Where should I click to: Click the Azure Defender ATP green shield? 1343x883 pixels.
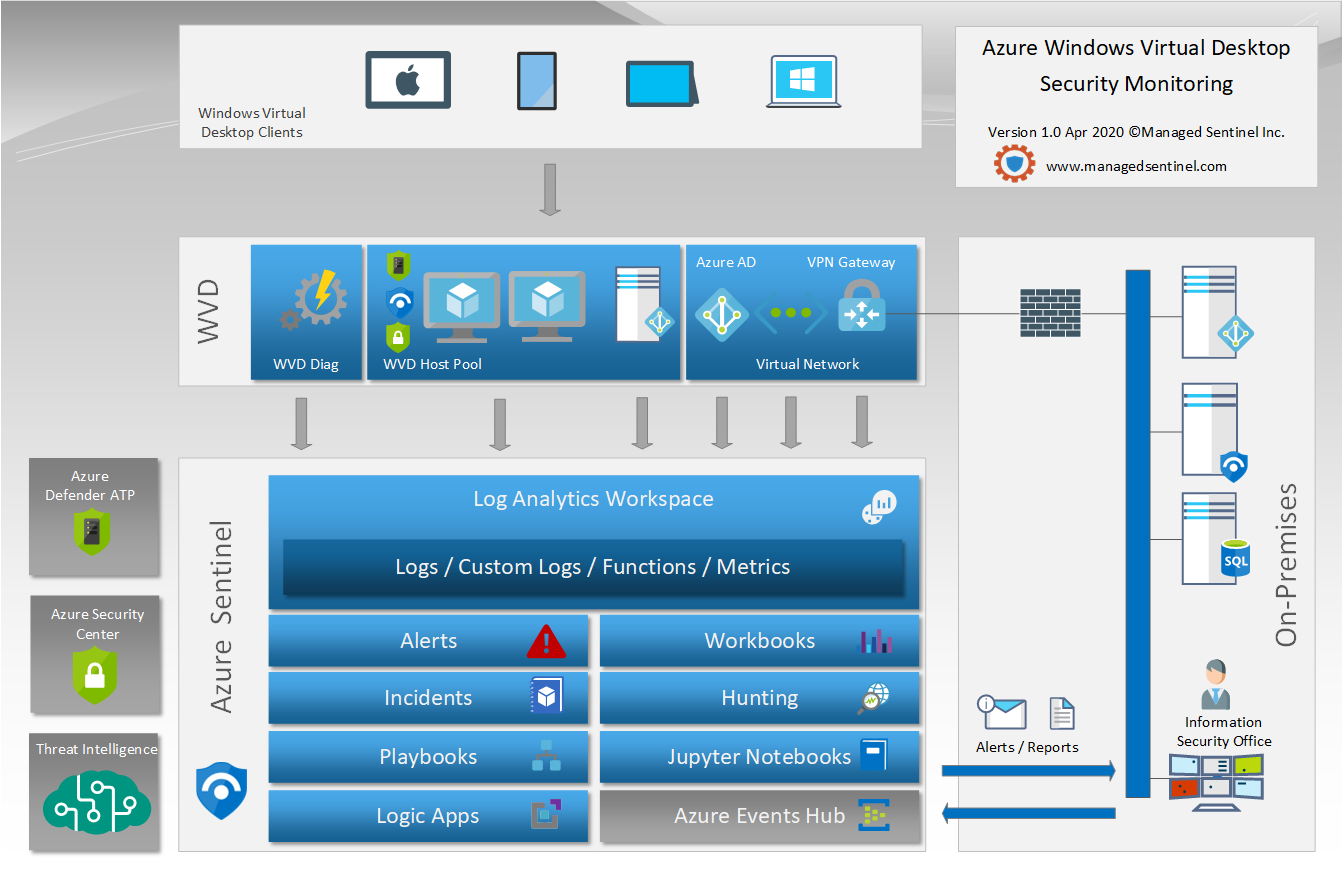[x=91, y=531]
